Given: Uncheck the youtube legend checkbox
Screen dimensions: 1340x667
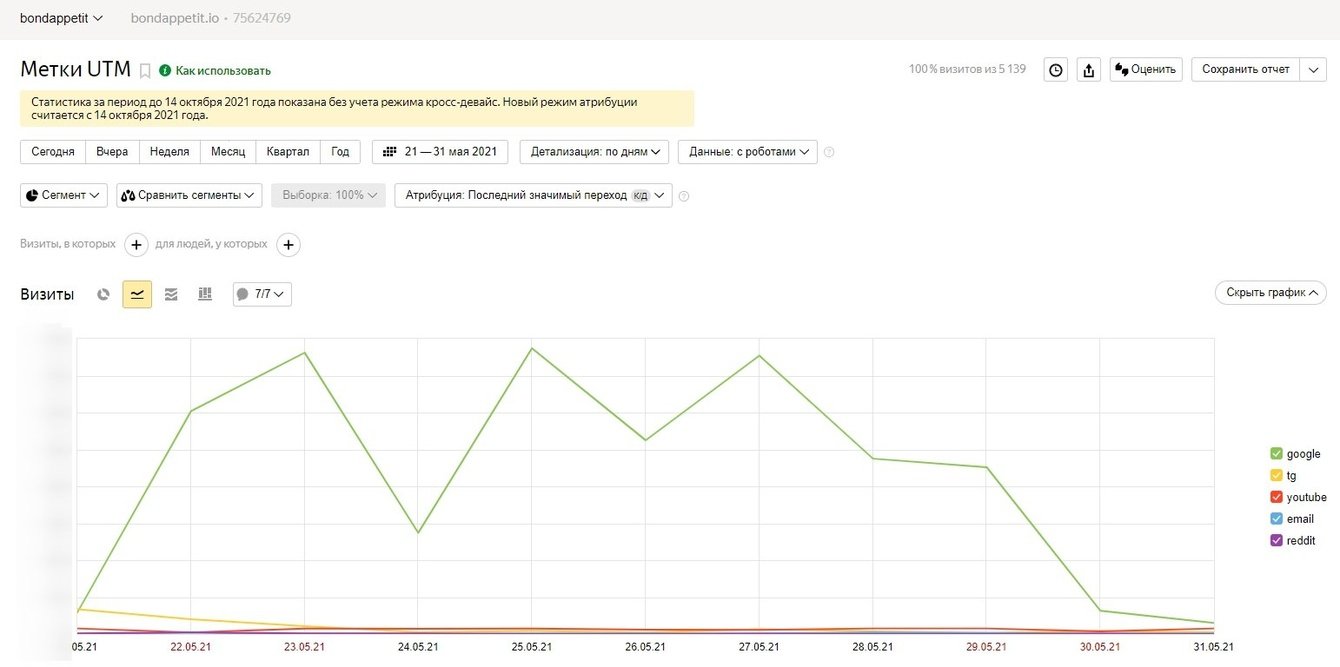Looking at the screenshot, I should pyautogui.click(x=1276, y=497).
